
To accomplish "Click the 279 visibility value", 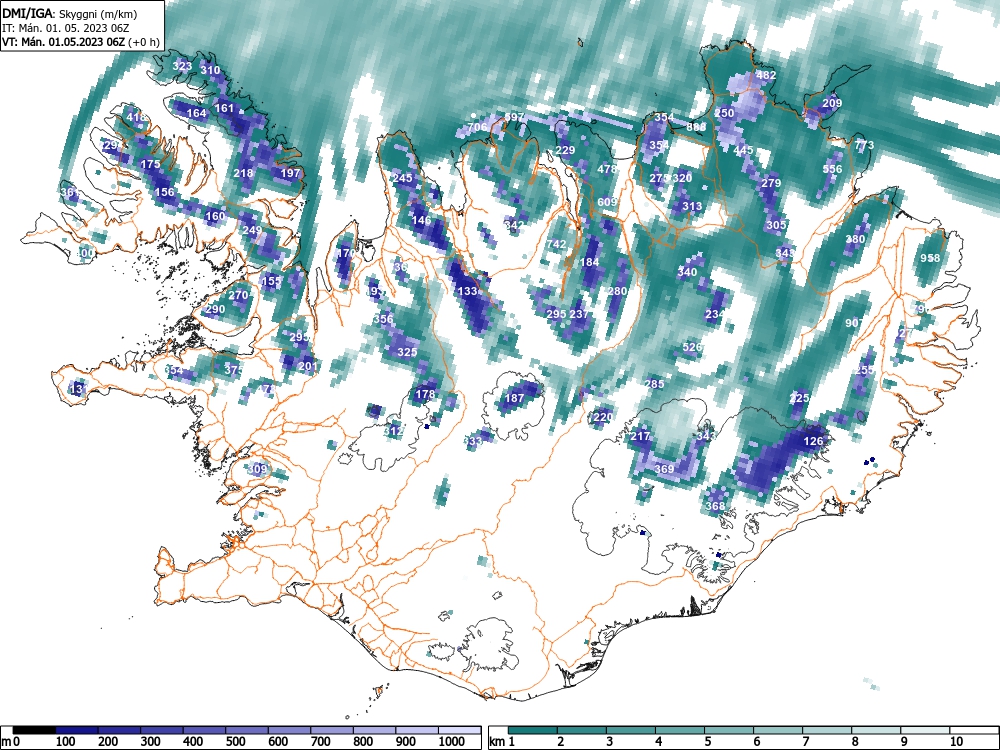I will [771, 183].
